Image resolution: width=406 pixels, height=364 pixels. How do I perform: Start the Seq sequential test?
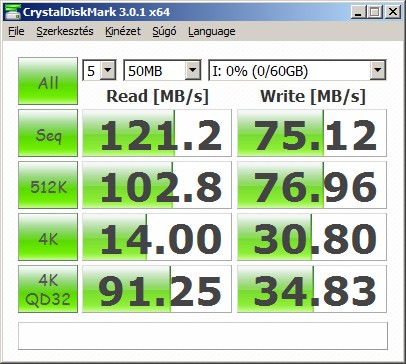click(48, 133)
